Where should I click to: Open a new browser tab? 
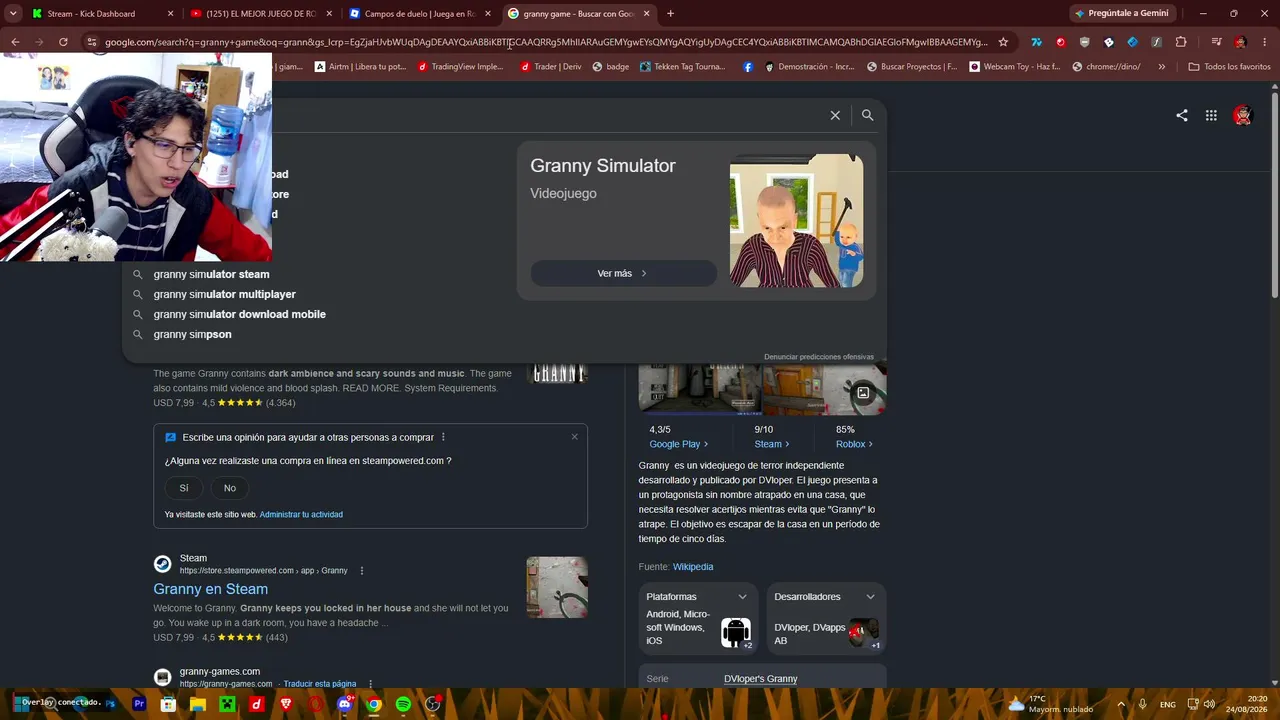coord(670,14)
